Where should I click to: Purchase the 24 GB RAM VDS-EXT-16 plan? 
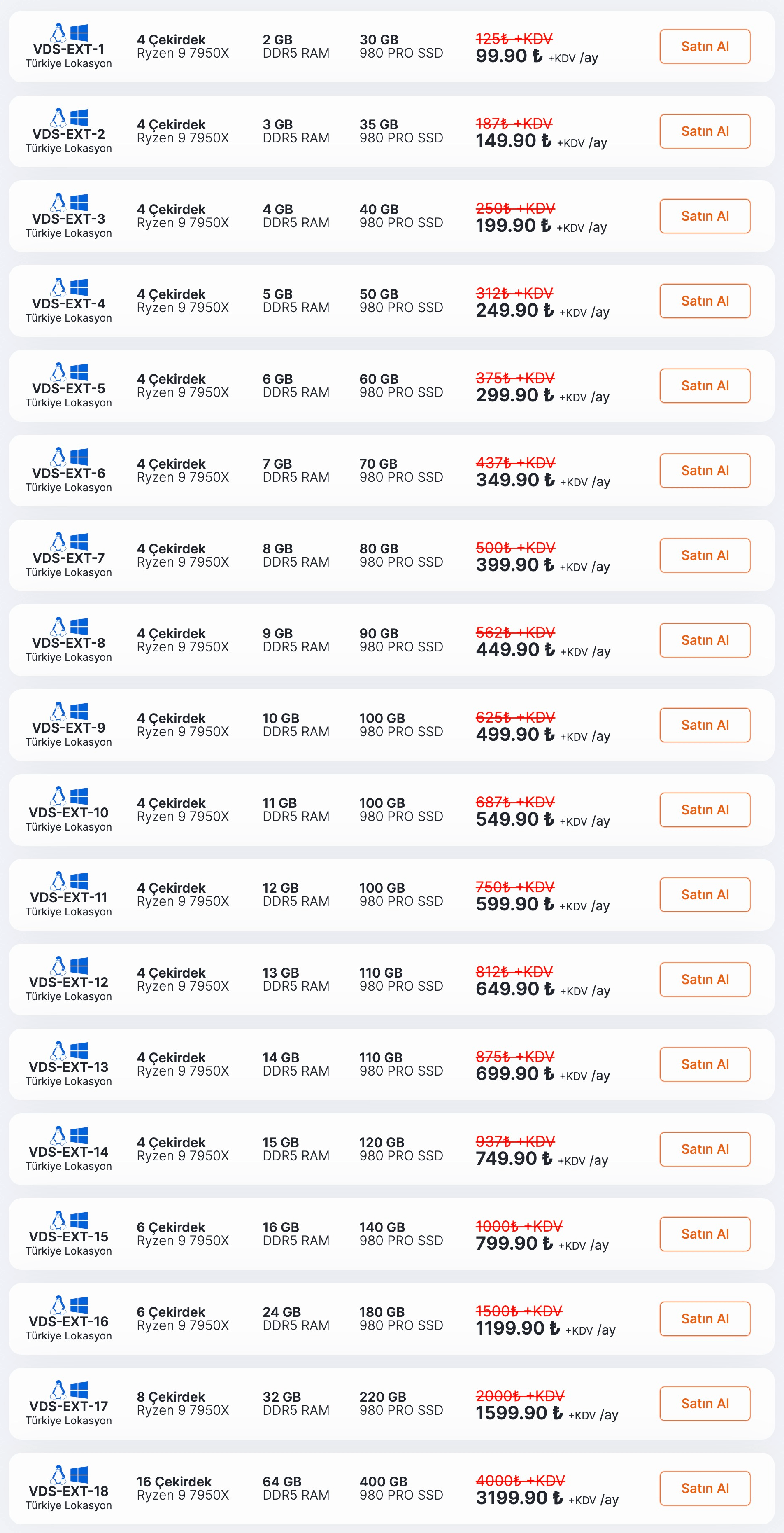click(x=705, y=1319)
